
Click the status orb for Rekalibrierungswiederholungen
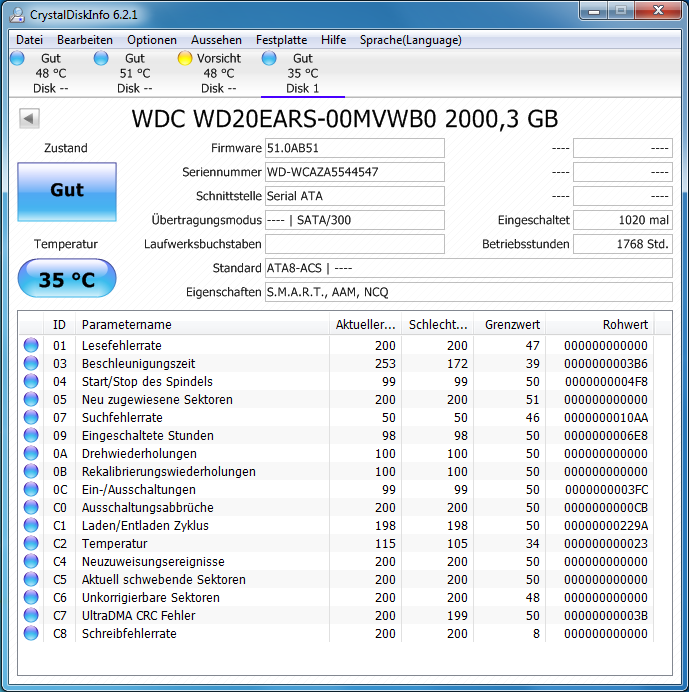coord(31,471)
